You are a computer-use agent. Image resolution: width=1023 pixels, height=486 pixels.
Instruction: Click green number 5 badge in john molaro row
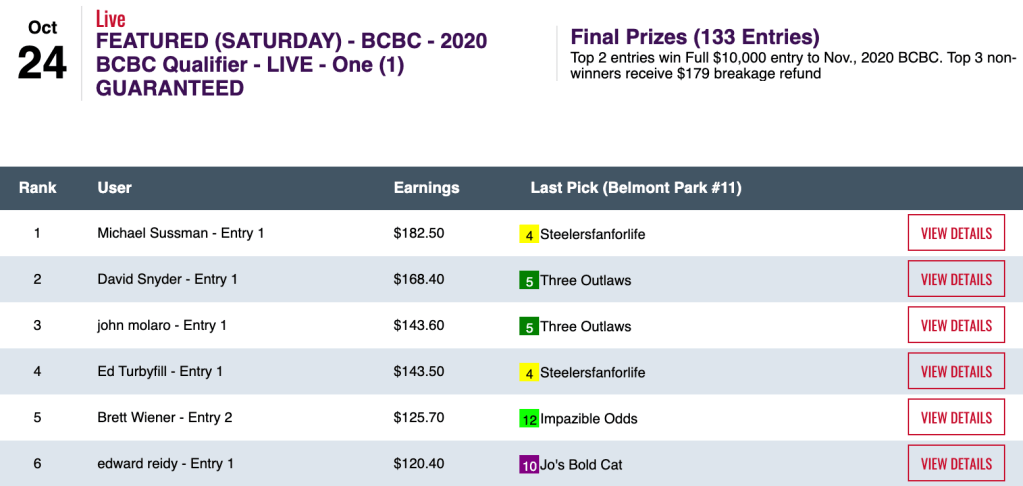point(529,327)
